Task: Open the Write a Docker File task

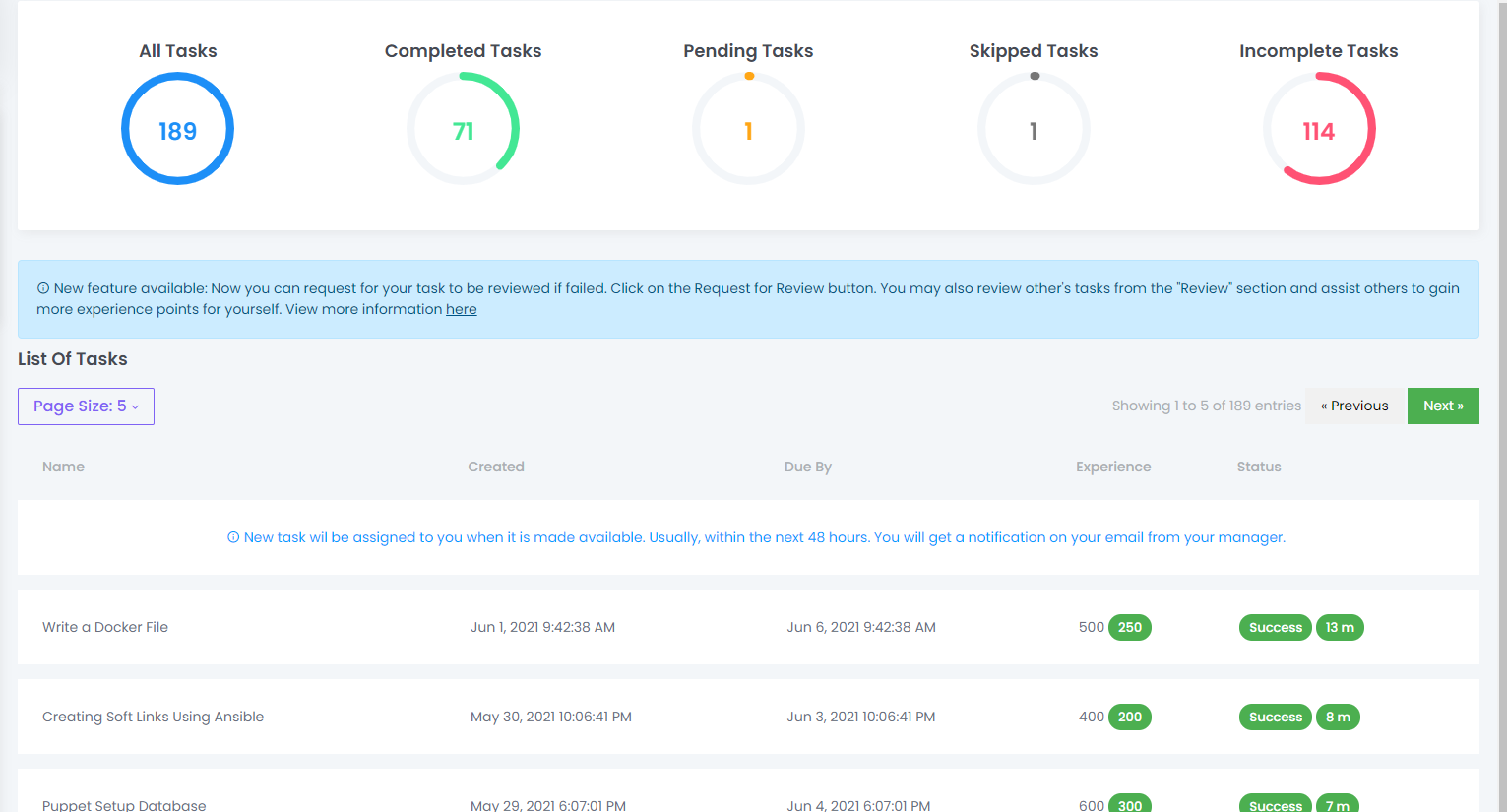Action: [x=105, y=627]
